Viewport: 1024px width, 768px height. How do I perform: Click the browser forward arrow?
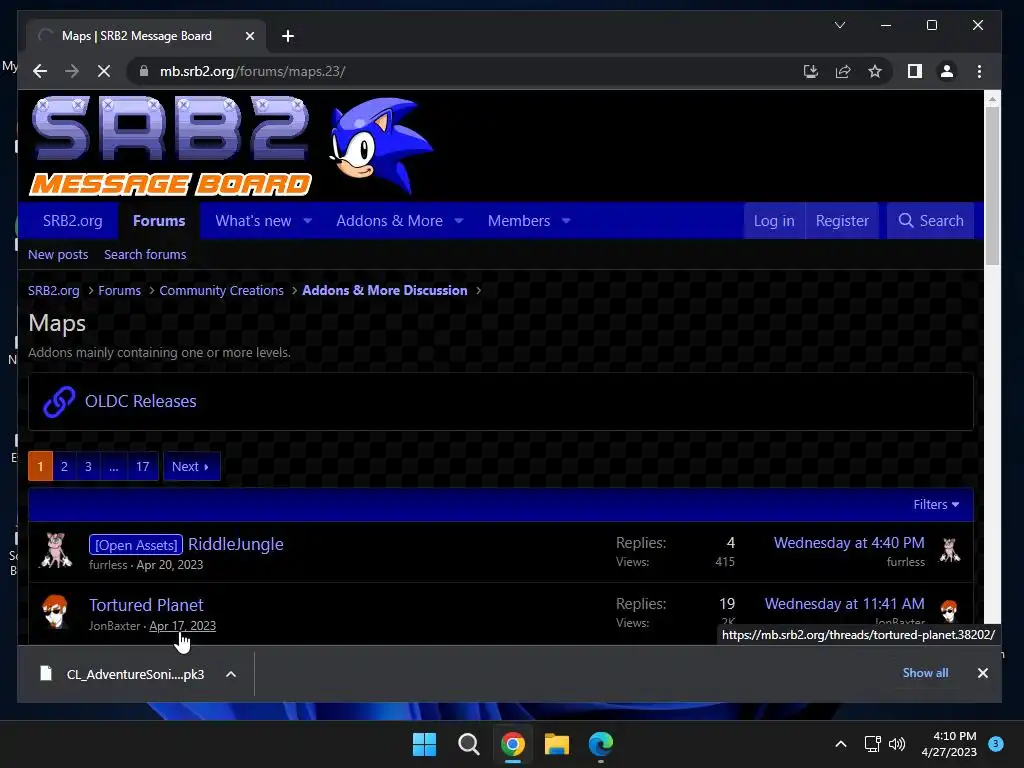pyautogui.click(x=72, y=71)
